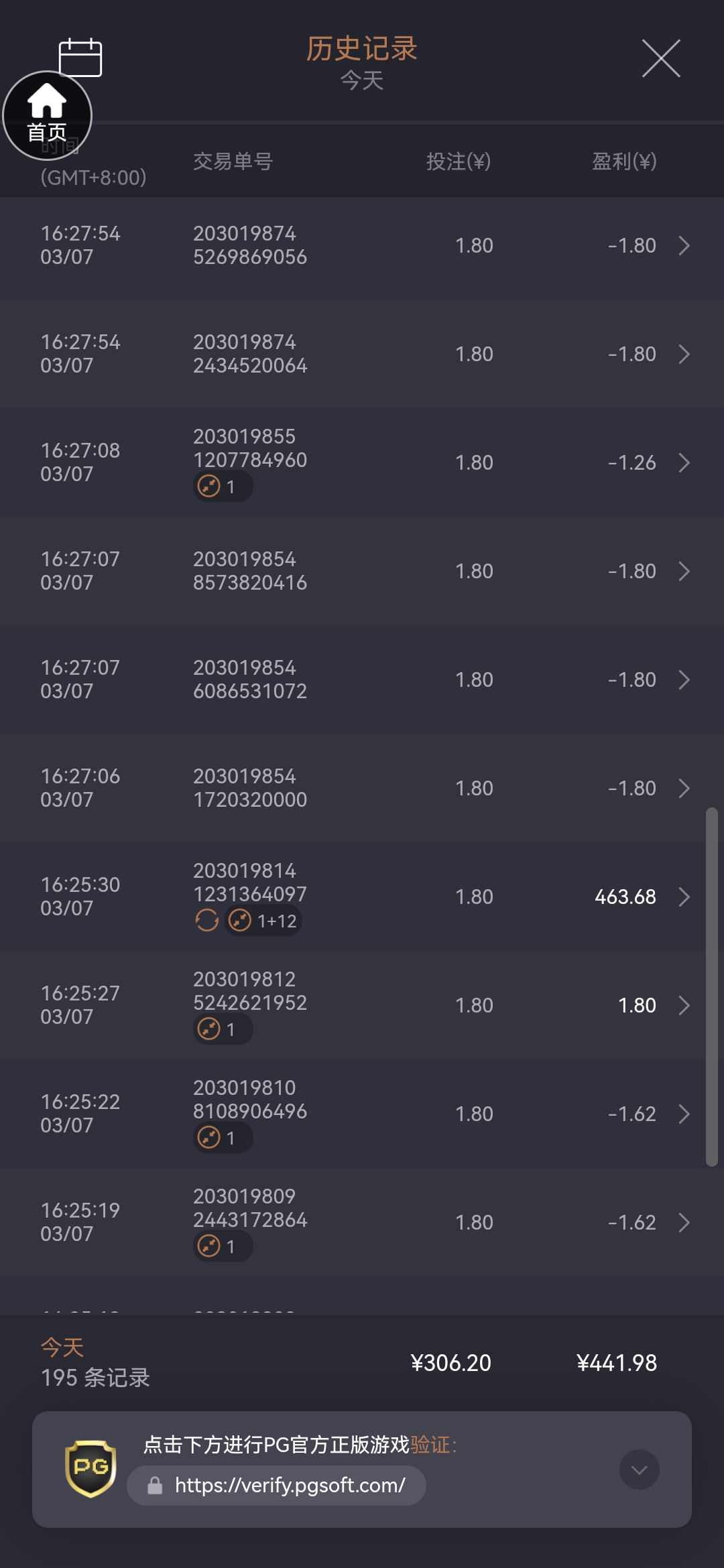Open chevron for 16:25:19 record

684,1222
